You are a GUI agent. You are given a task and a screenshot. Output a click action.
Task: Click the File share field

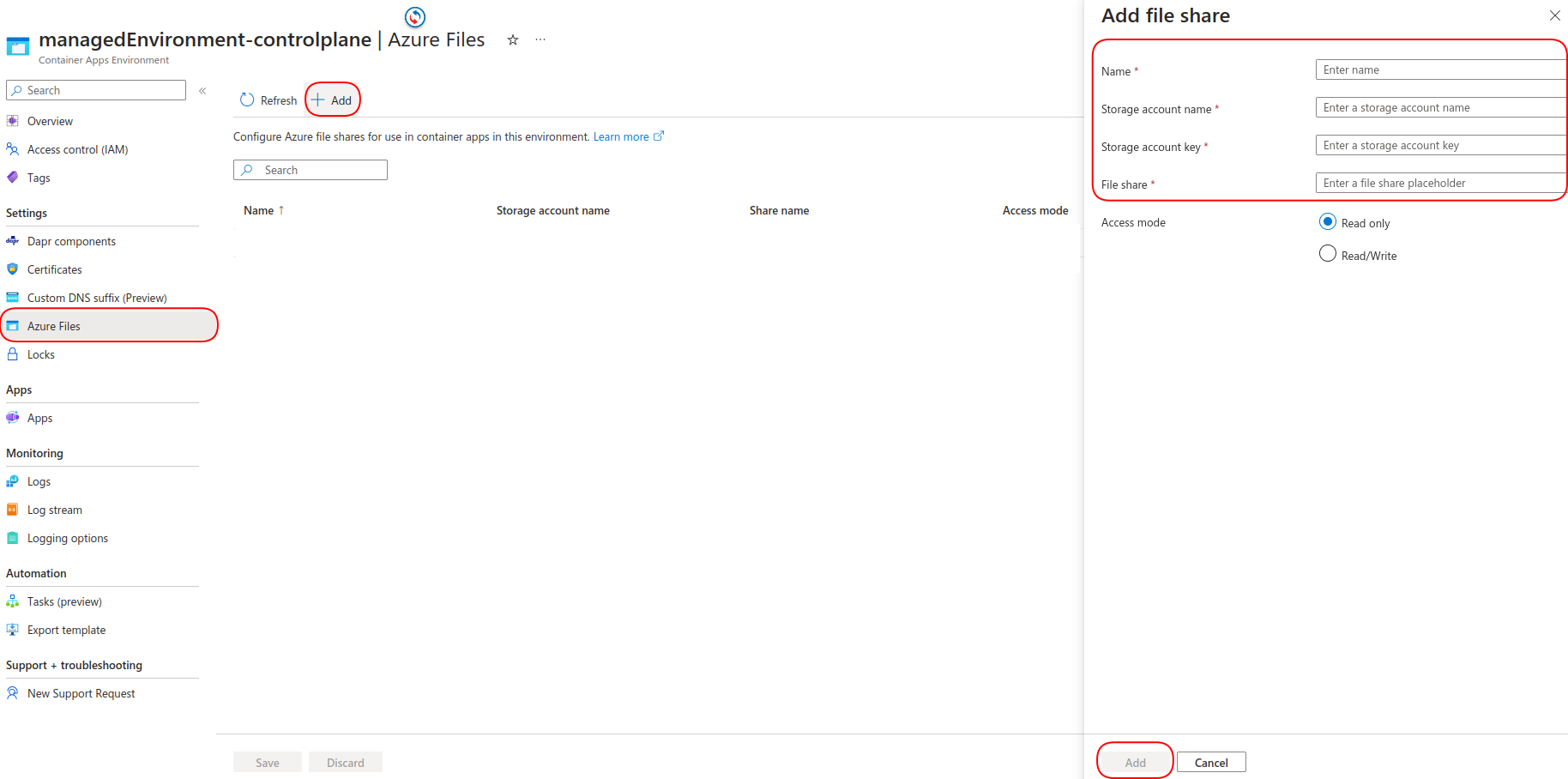pyautogui.click(x=1441, y=183)
